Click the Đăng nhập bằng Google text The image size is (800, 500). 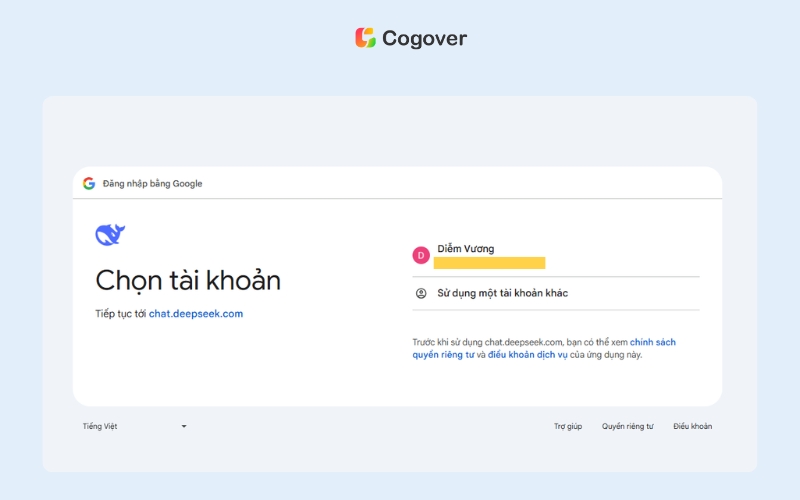[x=153, y=184]
